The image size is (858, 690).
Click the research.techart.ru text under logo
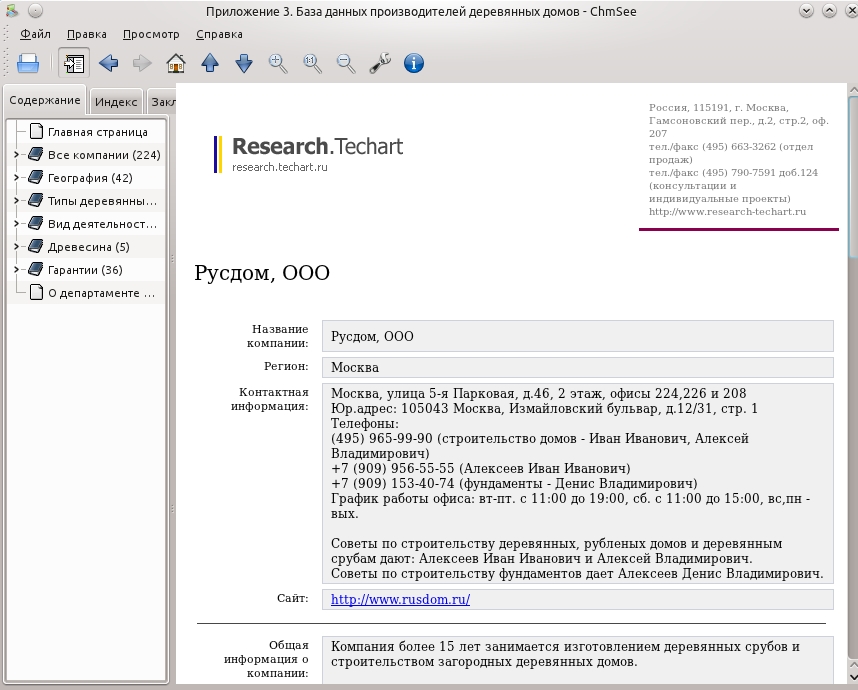coord(280,167)
